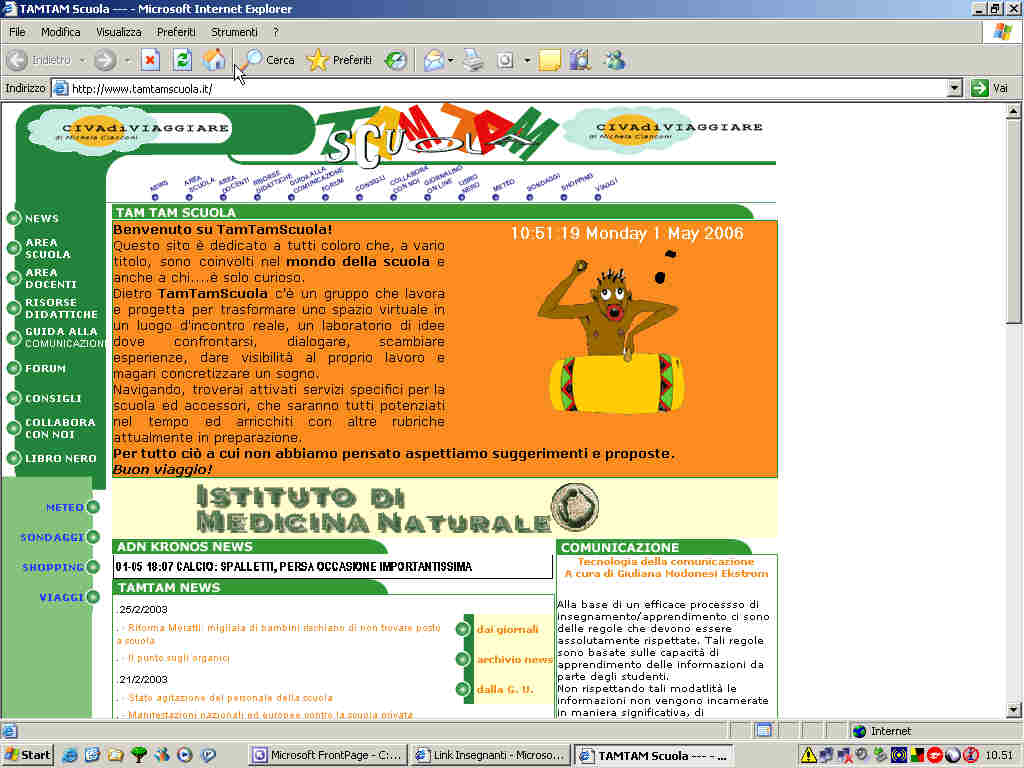1024x768 pixels.
Task: Click the vertical scrollbar down arrow
Action: 1013,710
